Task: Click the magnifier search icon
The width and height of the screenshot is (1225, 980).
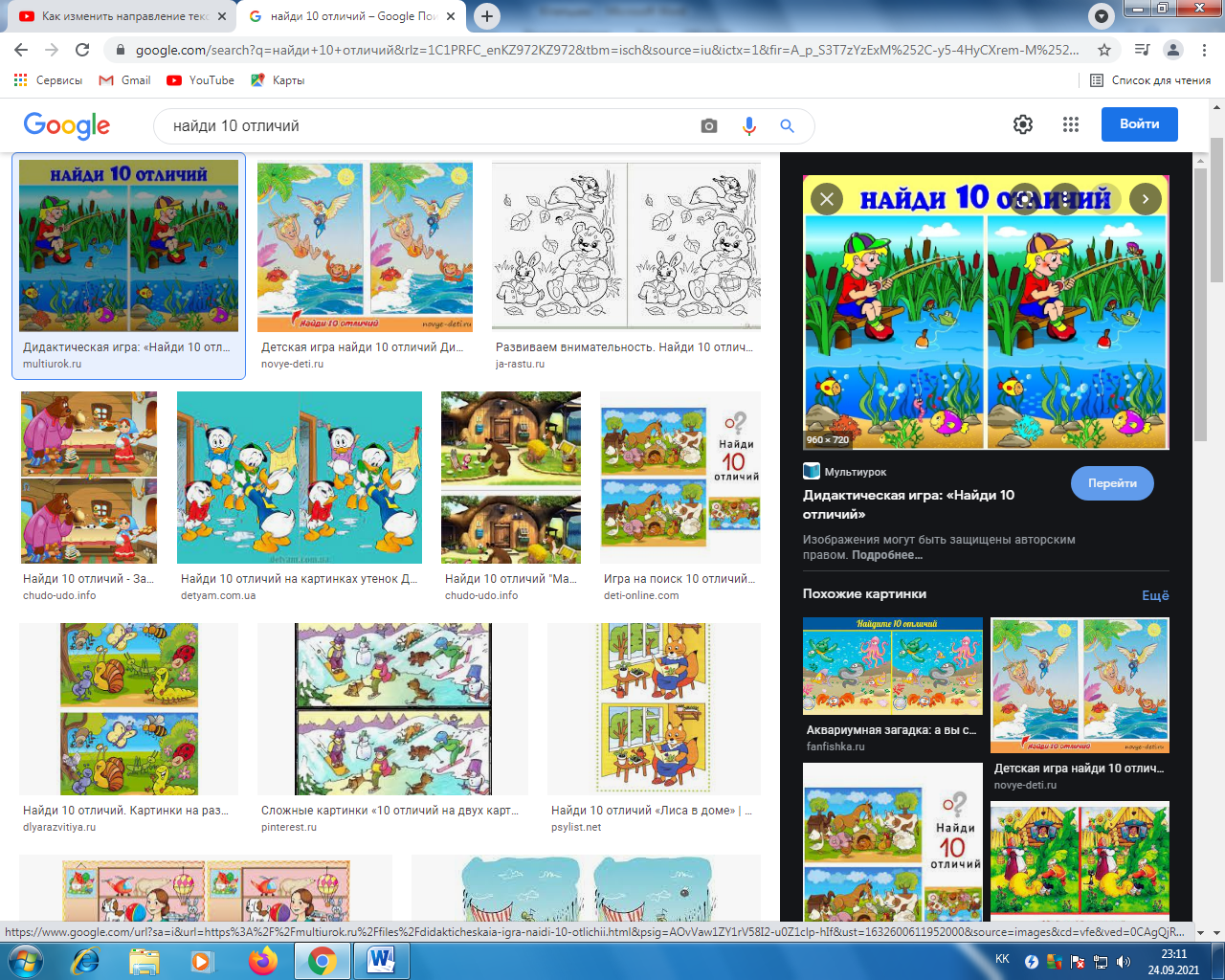Action: click(787, 125)
